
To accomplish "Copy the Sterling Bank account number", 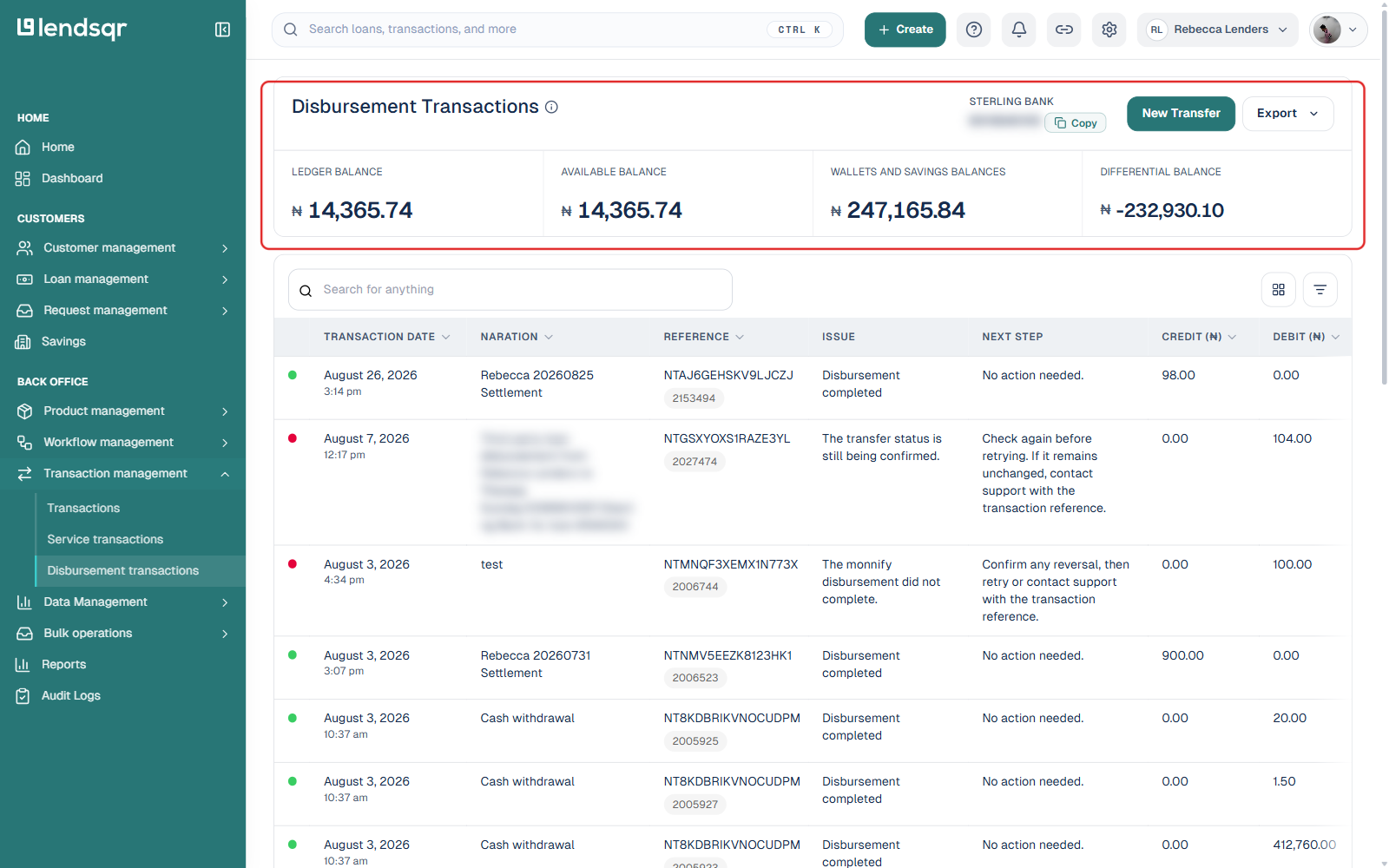I will click(x=1076, y=123).
